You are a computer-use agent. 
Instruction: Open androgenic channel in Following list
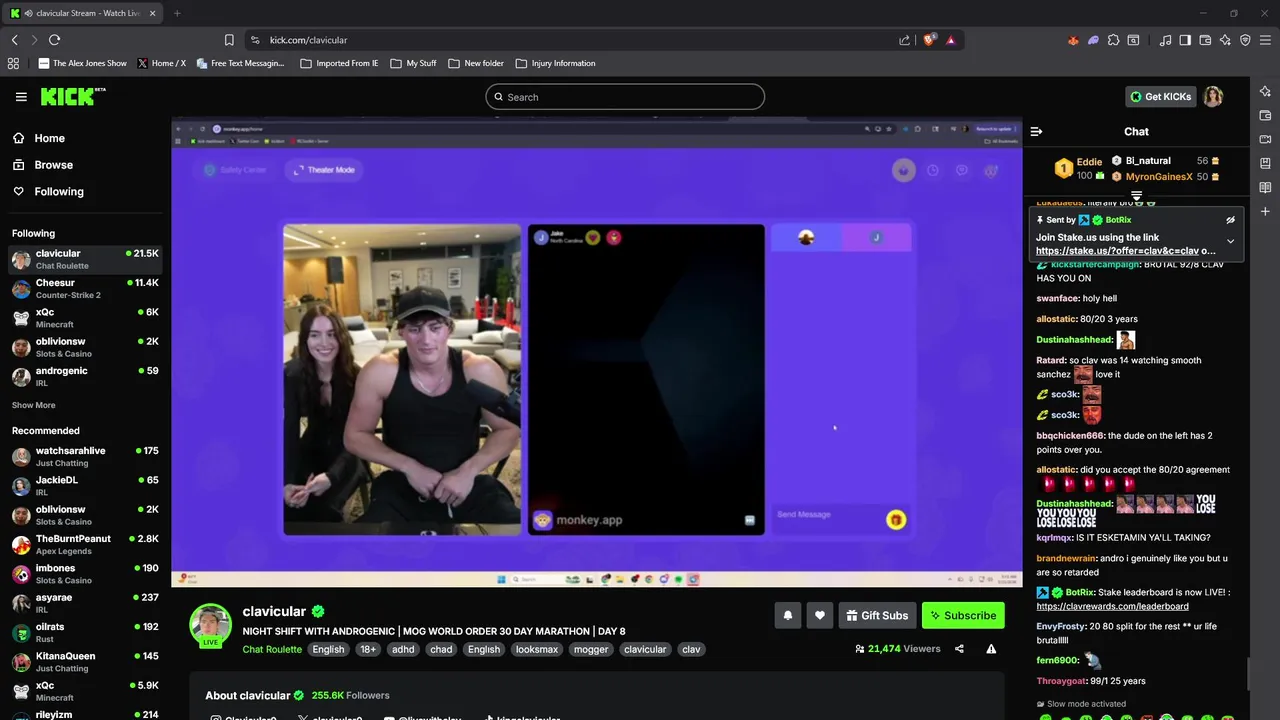click(x=85, y=376)
